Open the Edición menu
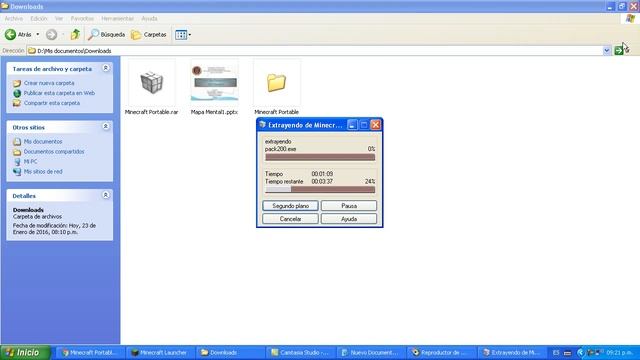Viewport: 640px width, 360px height. point(39,18)
